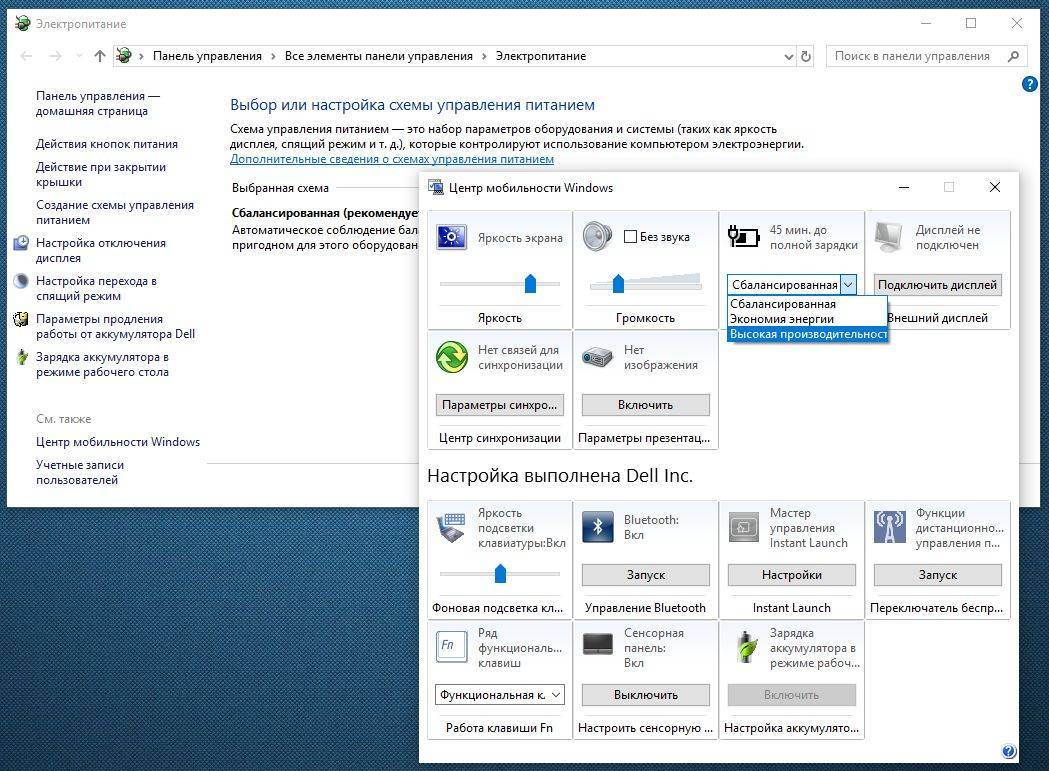Image resolution: width=1049 pixels, height=771 pixels.
Task: Click the Bluetooth icon tile
Action: click(x=598, y=527)
